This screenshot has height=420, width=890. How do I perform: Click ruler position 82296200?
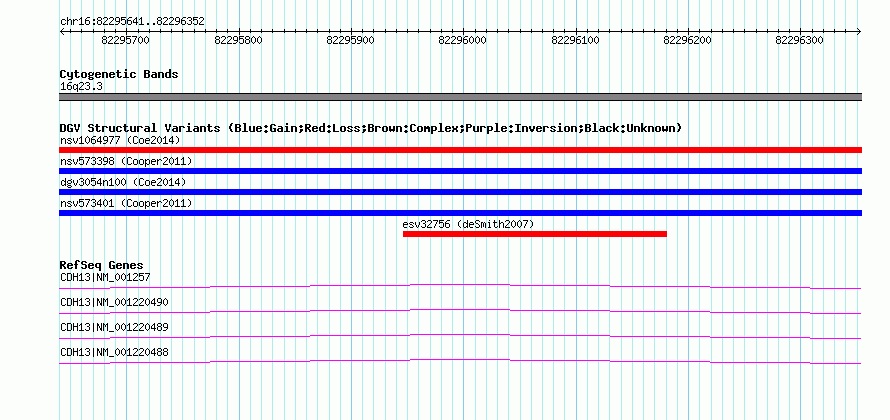pyautogui.click(x=688, y=40)
